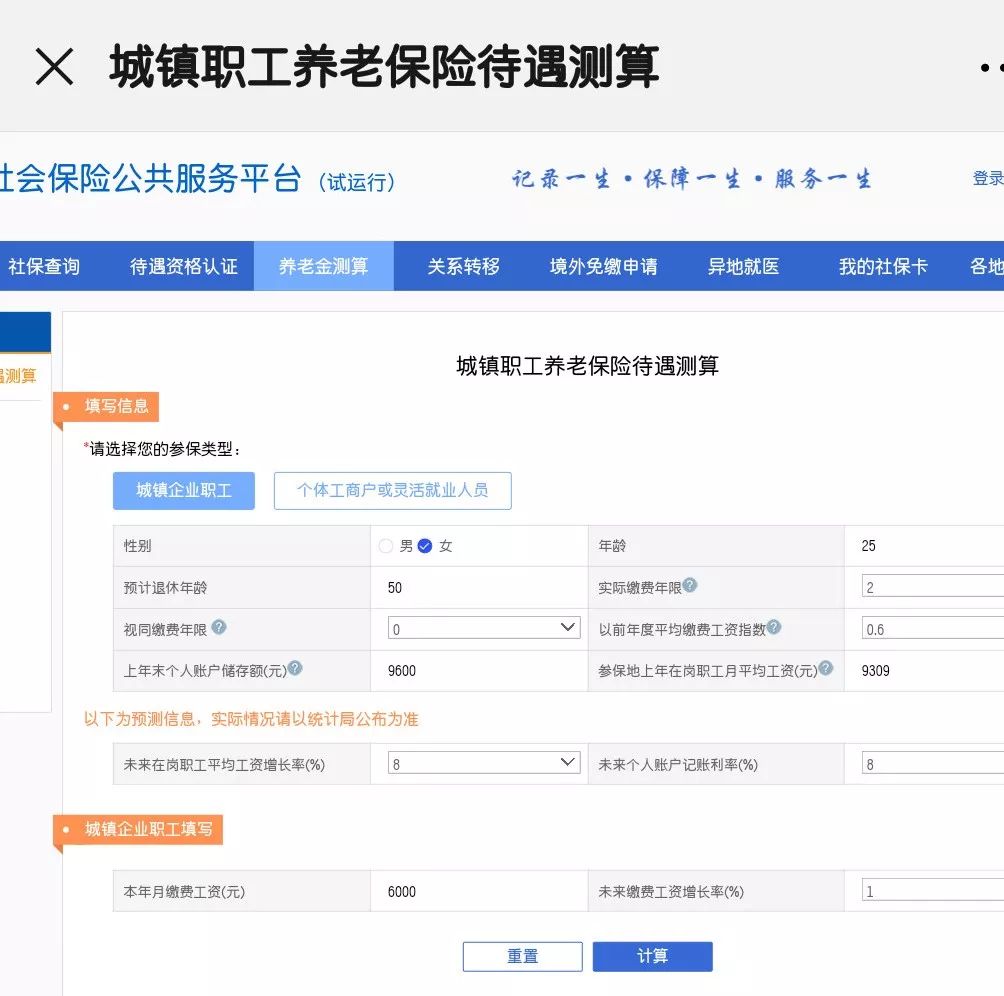Choose 个体工商户或灵活就业人员 insurance type
The width and height of the screenshot is (1004, 996).
pyautogui.click(x=392, y=491)
